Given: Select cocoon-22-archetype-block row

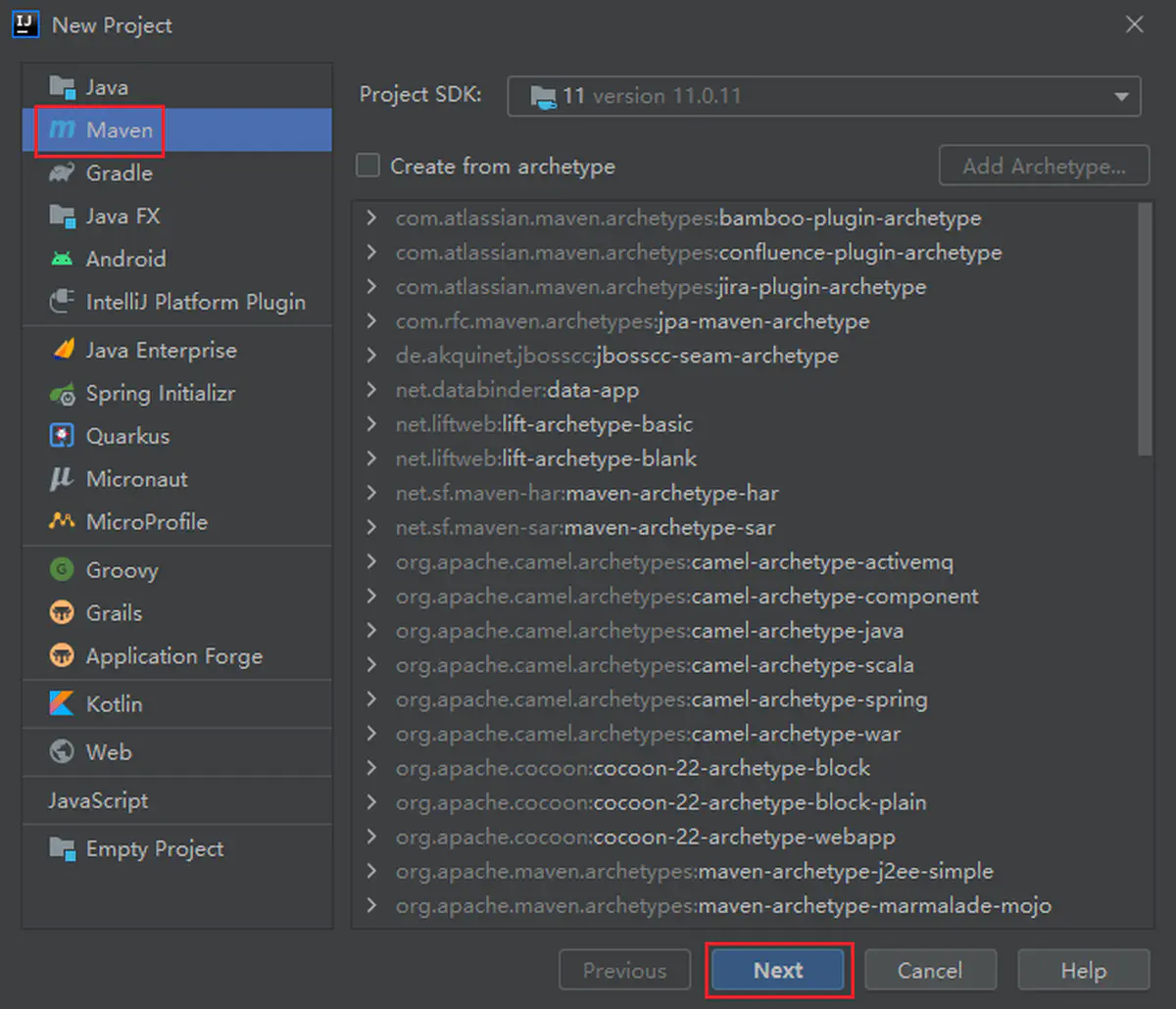Looking at the screenshot, I should coord(745,768).
